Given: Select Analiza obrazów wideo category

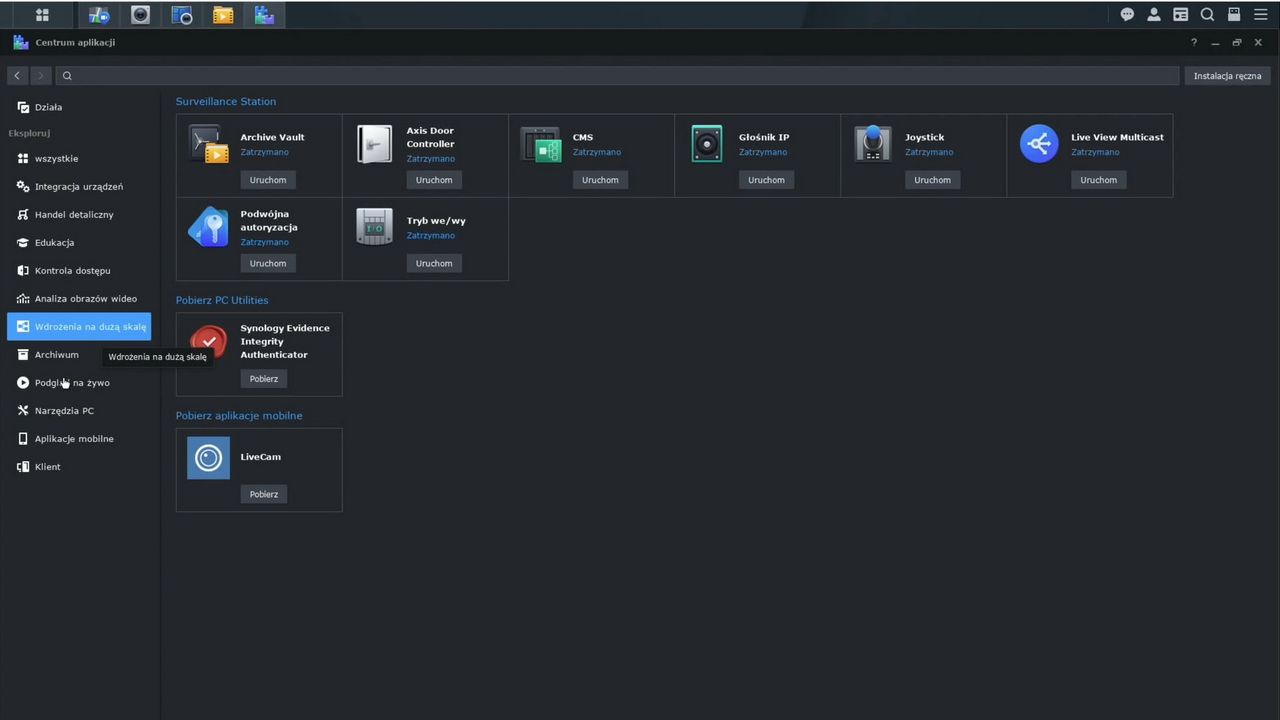Looking at the screenshot, I should (x=79, y=298).
